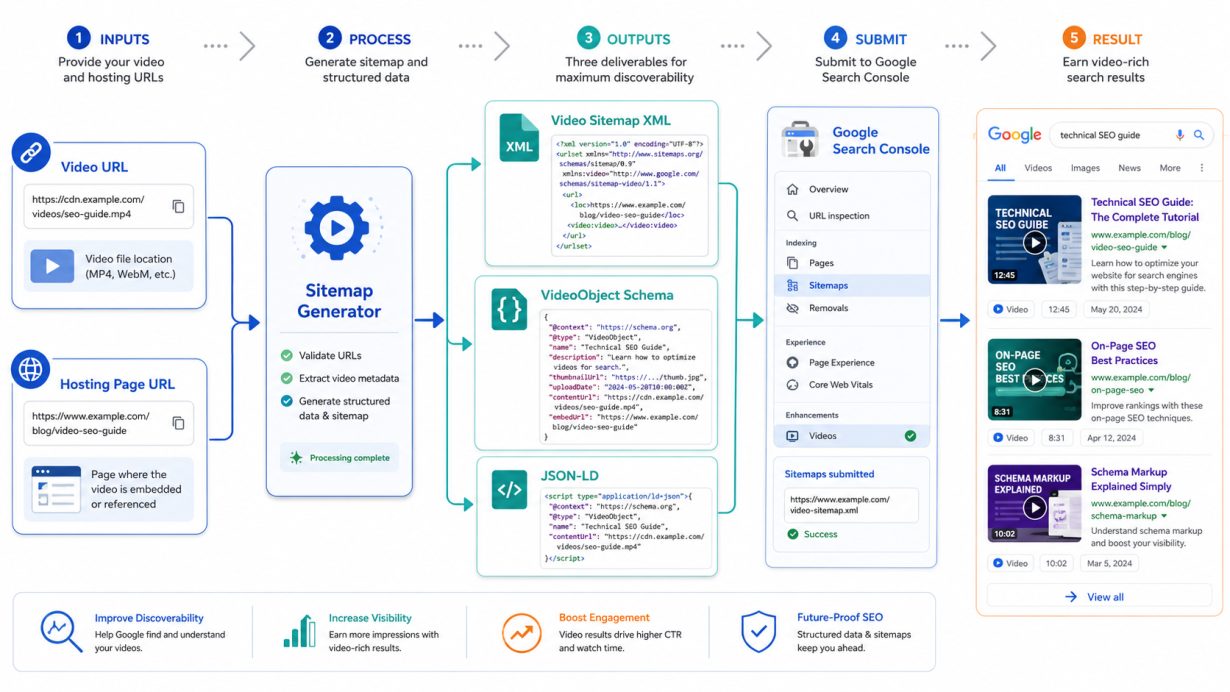
Task: Click the Future-Proof SEO shield icon
Action: pos(759,632)
